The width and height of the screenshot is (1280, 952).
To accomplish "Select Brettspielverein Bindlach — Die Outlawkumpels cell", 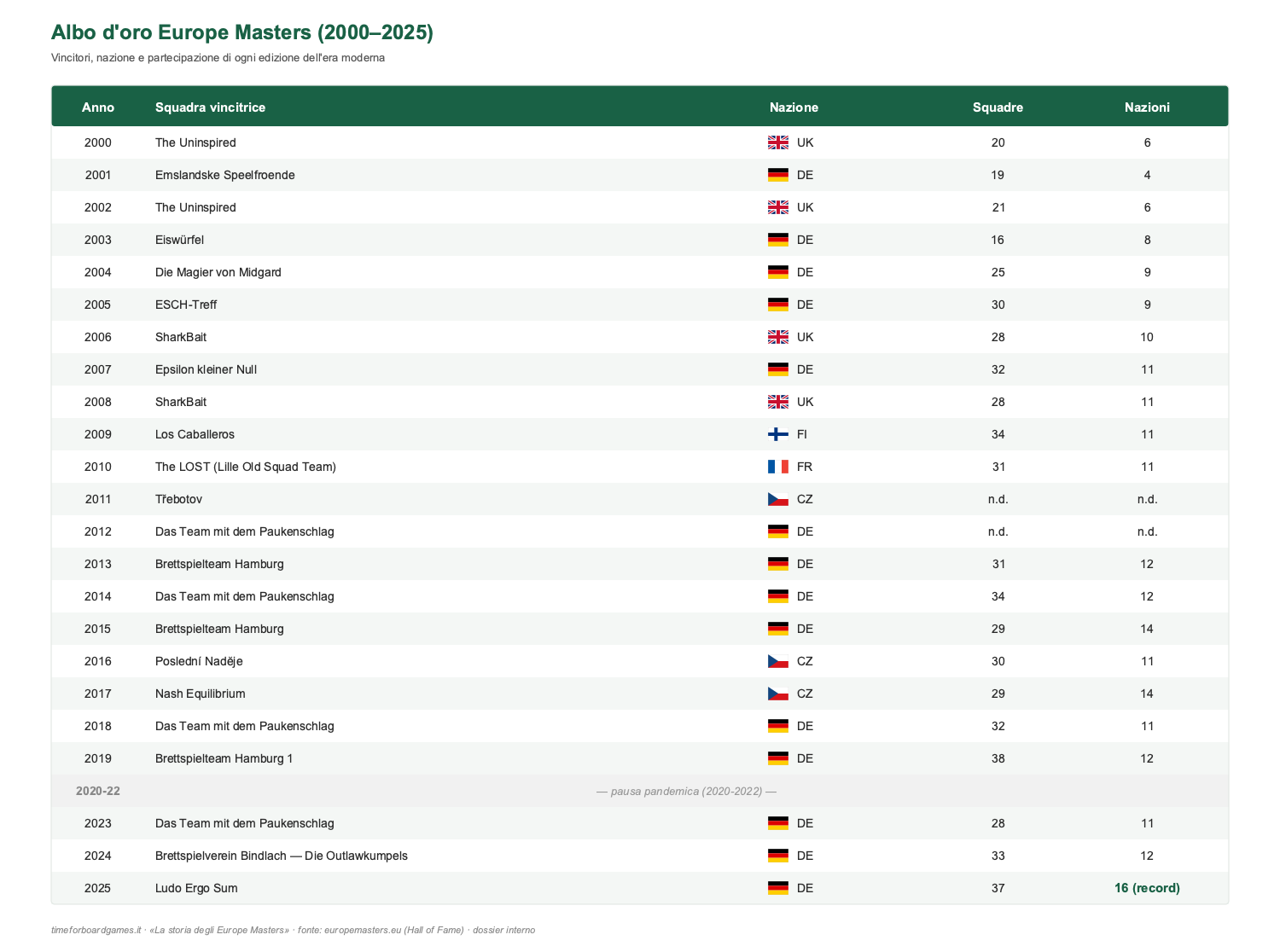I will point(282,856).
